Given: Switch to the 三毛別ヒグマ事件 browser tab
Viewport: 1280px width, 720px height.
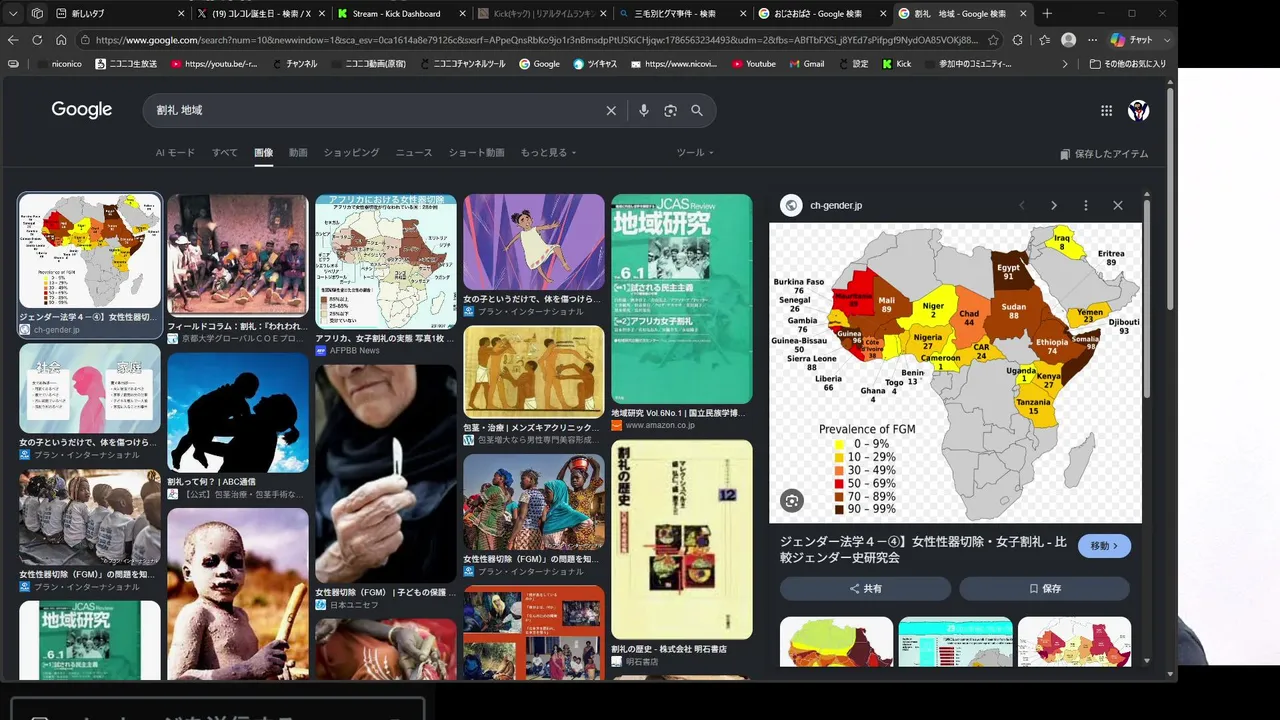Looking at the screenshot, I should pyautogui.click(x=680, y=14).
